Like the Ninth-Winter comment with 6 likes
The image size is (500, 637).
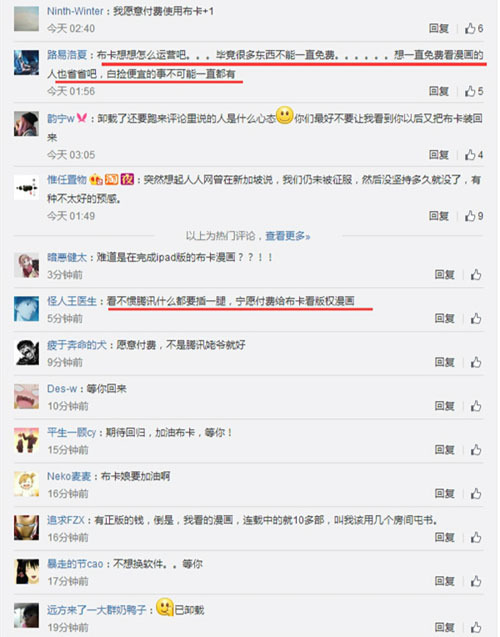(474, 28)
